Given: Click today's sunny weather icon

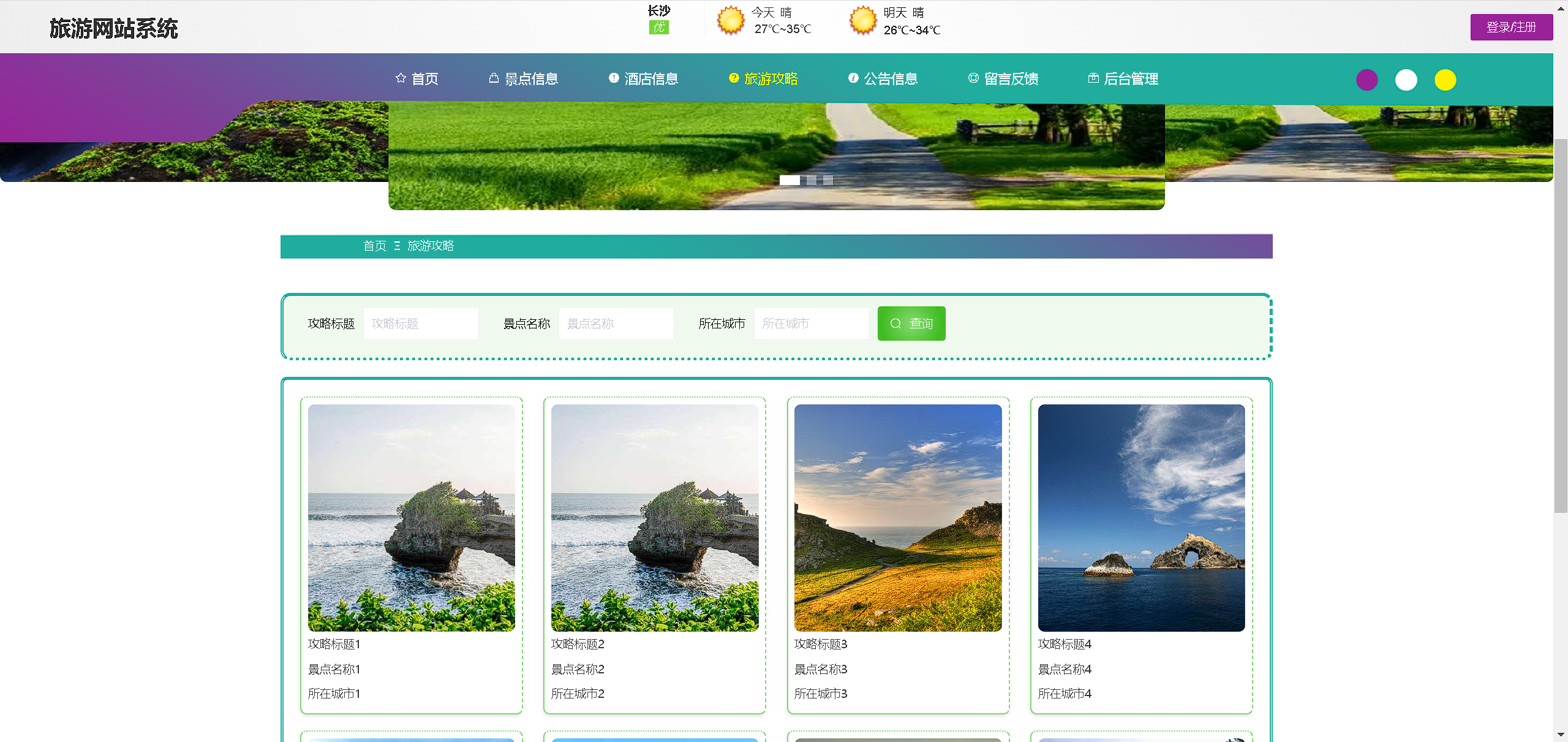Looking at the screenshot, I should click(731, 21).
